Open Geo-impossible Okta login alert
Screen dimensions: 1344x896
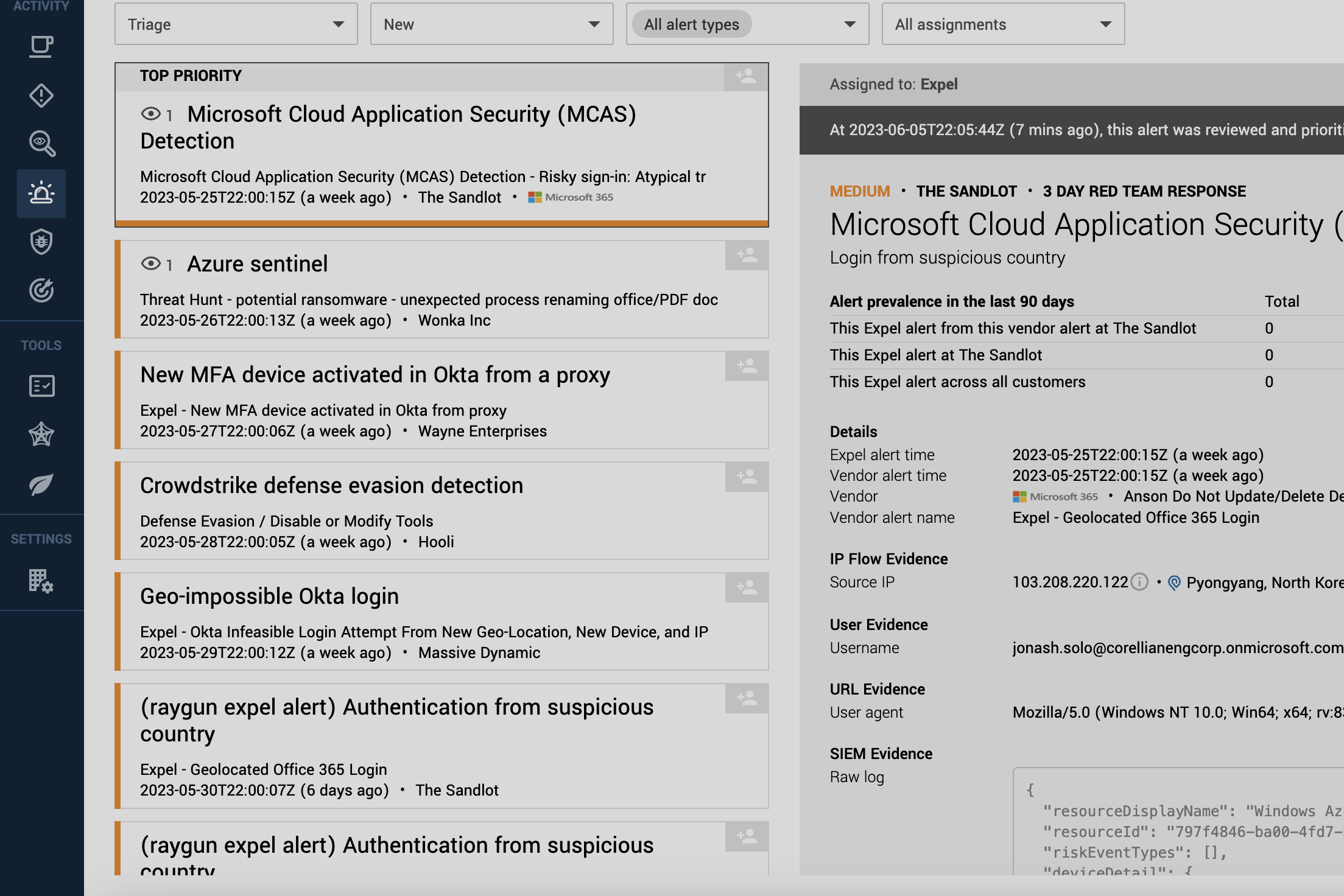(x=269, y=597)
